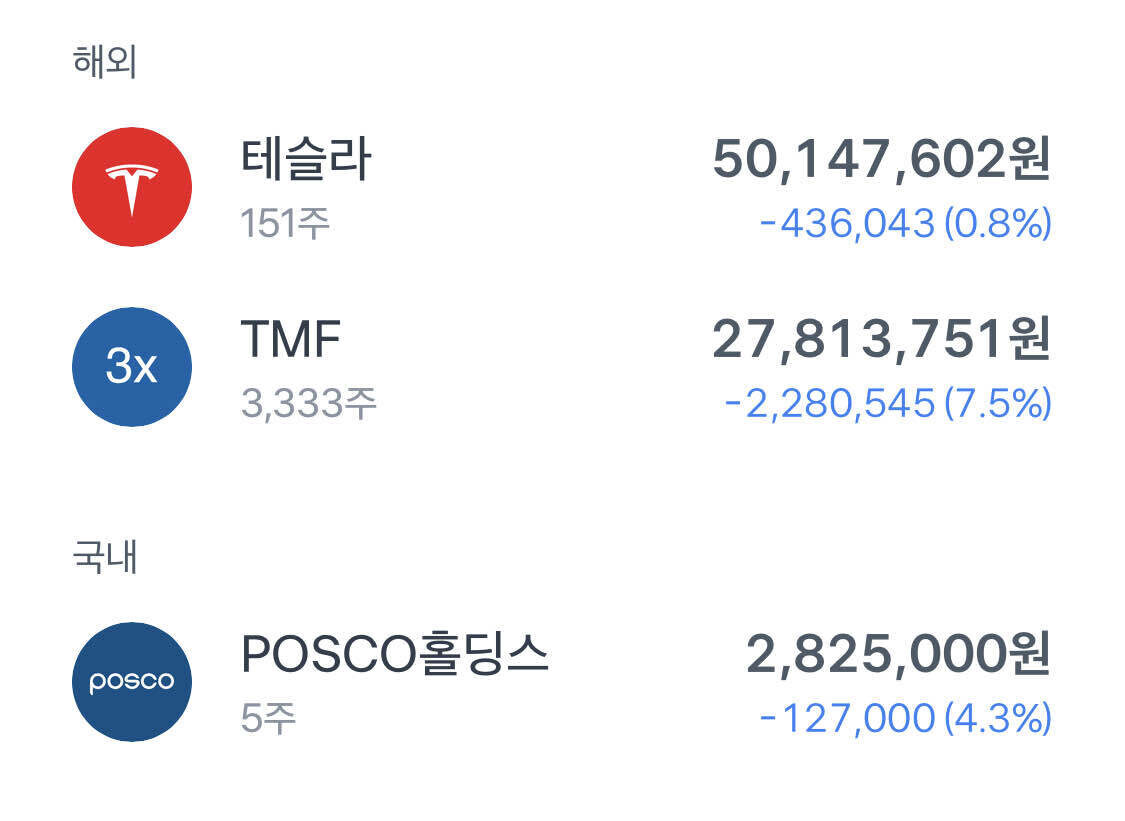The width and height of the screenshot is (1125, 821).
Task: Click POSCO's (4.3%) loss percentage
Action: pyautogui.click(x=998, y=719)
